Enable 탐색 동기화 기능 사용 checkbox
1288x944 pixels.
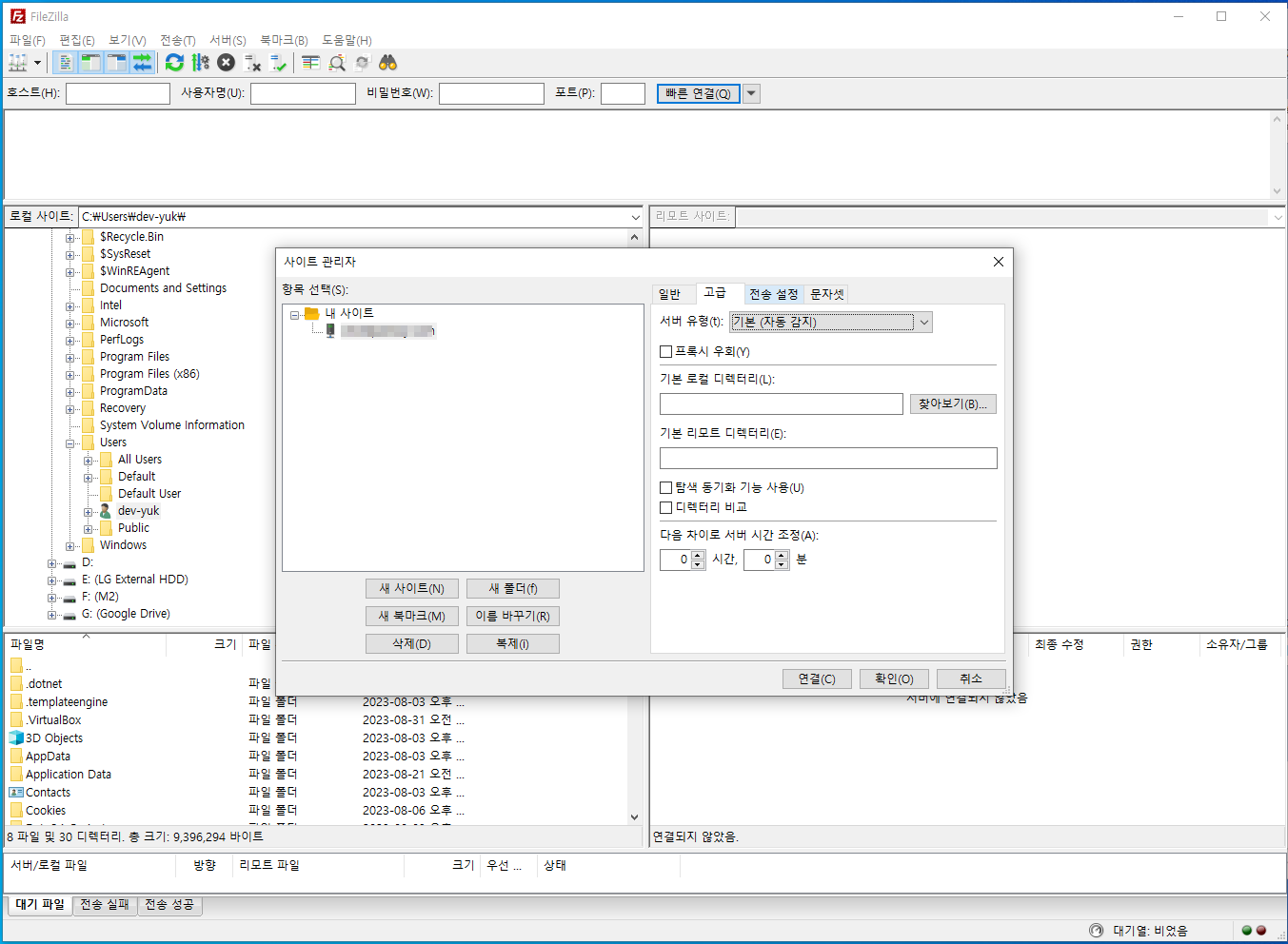click(666, 487)
